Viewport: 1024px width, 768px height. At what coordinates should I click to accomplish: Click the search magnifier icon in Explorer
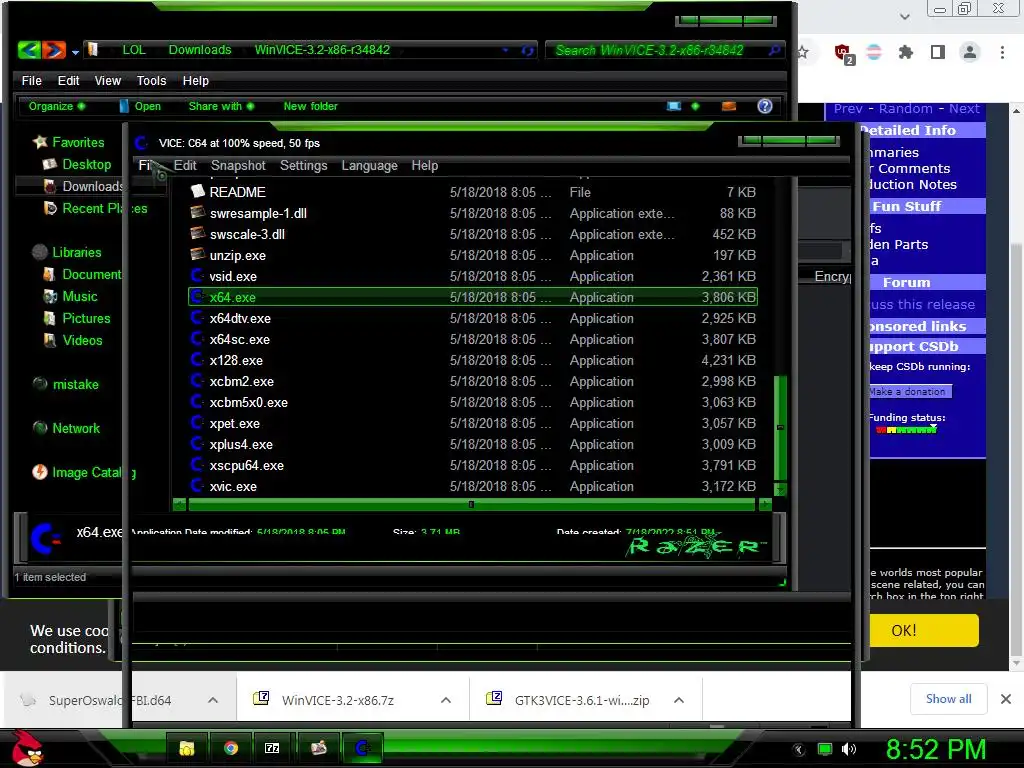[x=774, y=50]
